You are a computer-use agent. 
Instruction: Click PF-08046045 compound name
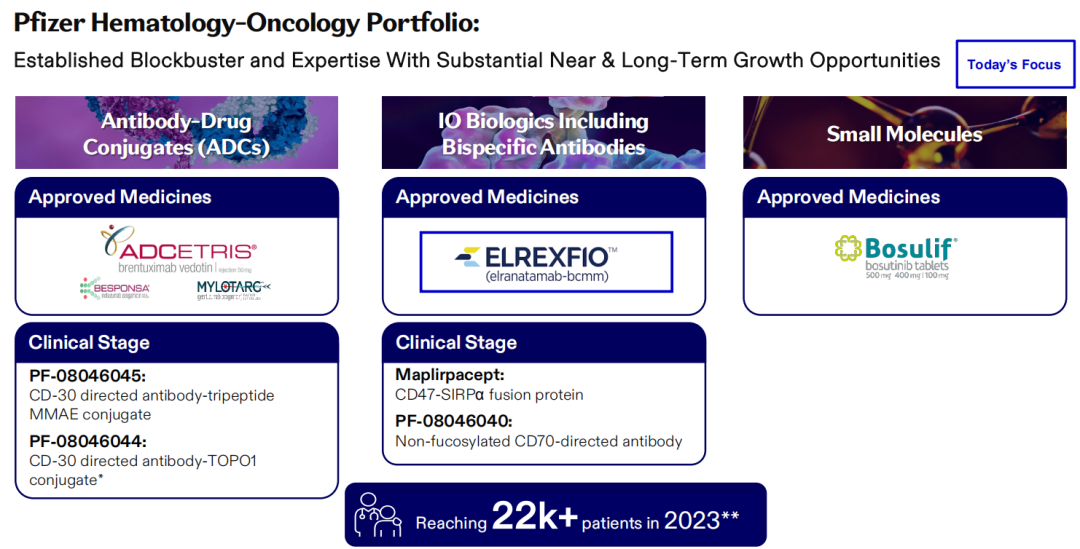(x=88, y=376)
